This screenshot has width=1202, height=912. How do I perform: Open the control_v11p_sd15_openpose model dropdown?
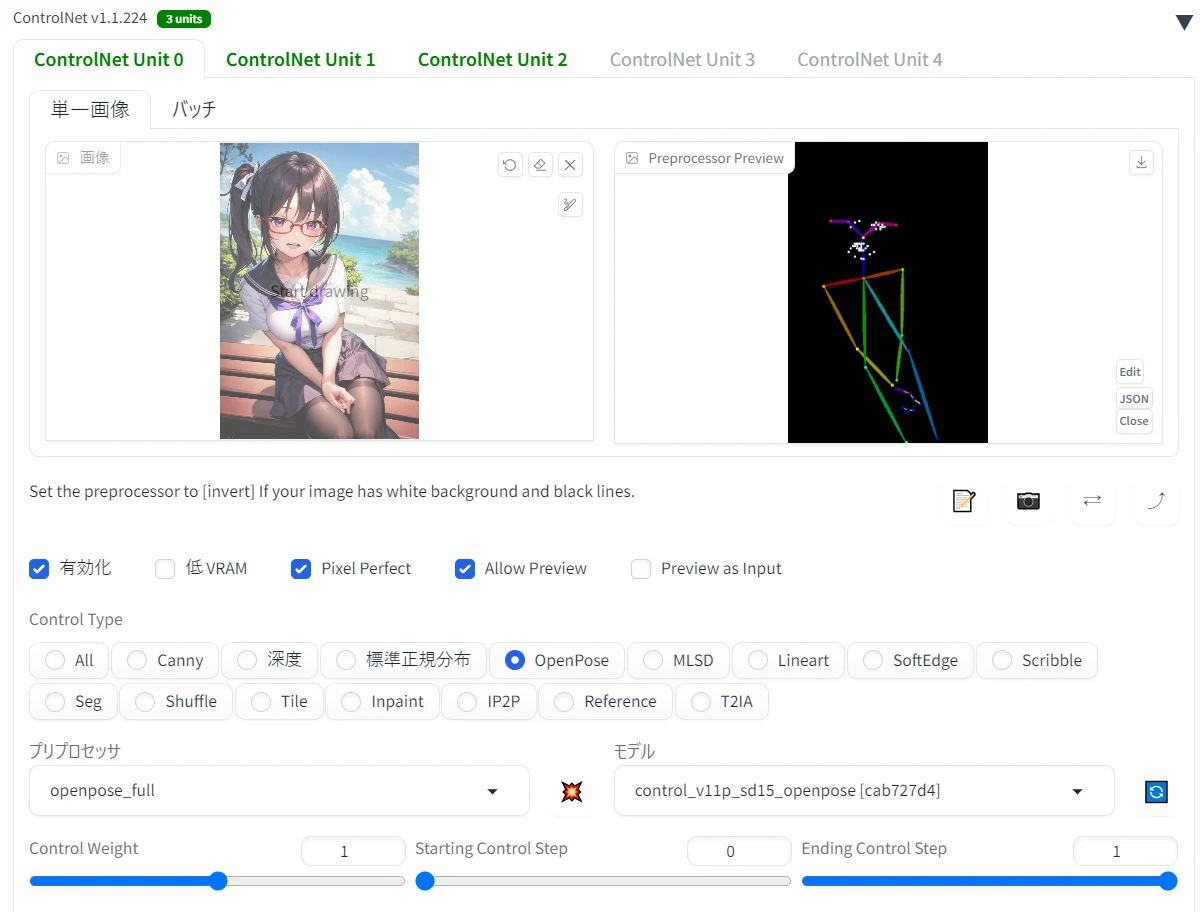tap(863, 791)
